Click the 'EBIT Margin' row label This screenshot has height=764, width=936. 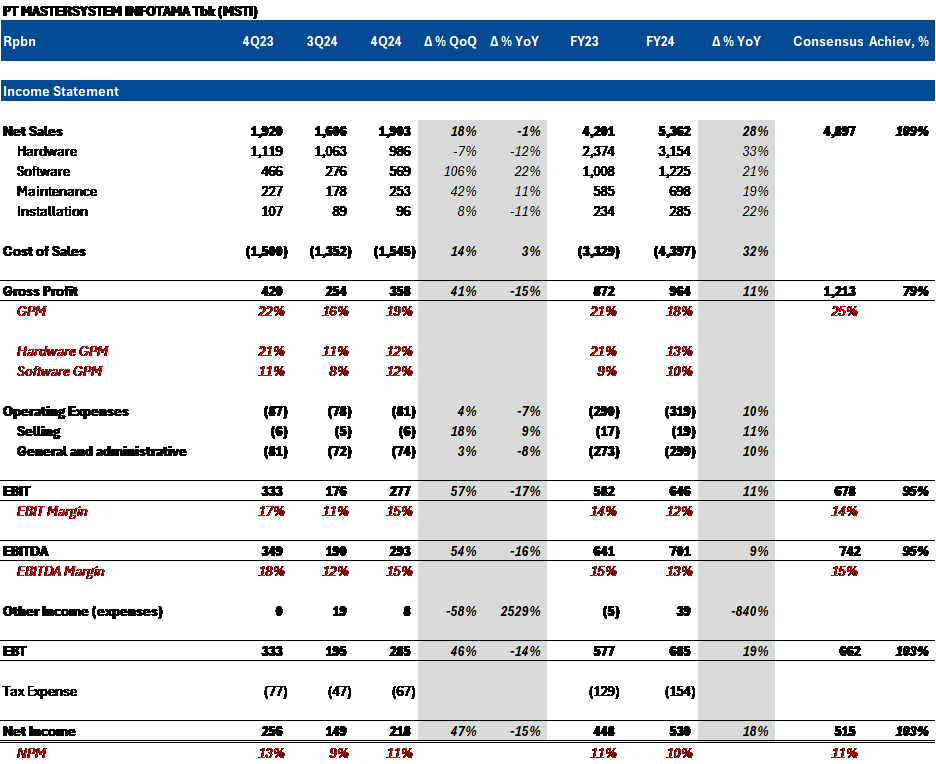click(x=52, y=511)
